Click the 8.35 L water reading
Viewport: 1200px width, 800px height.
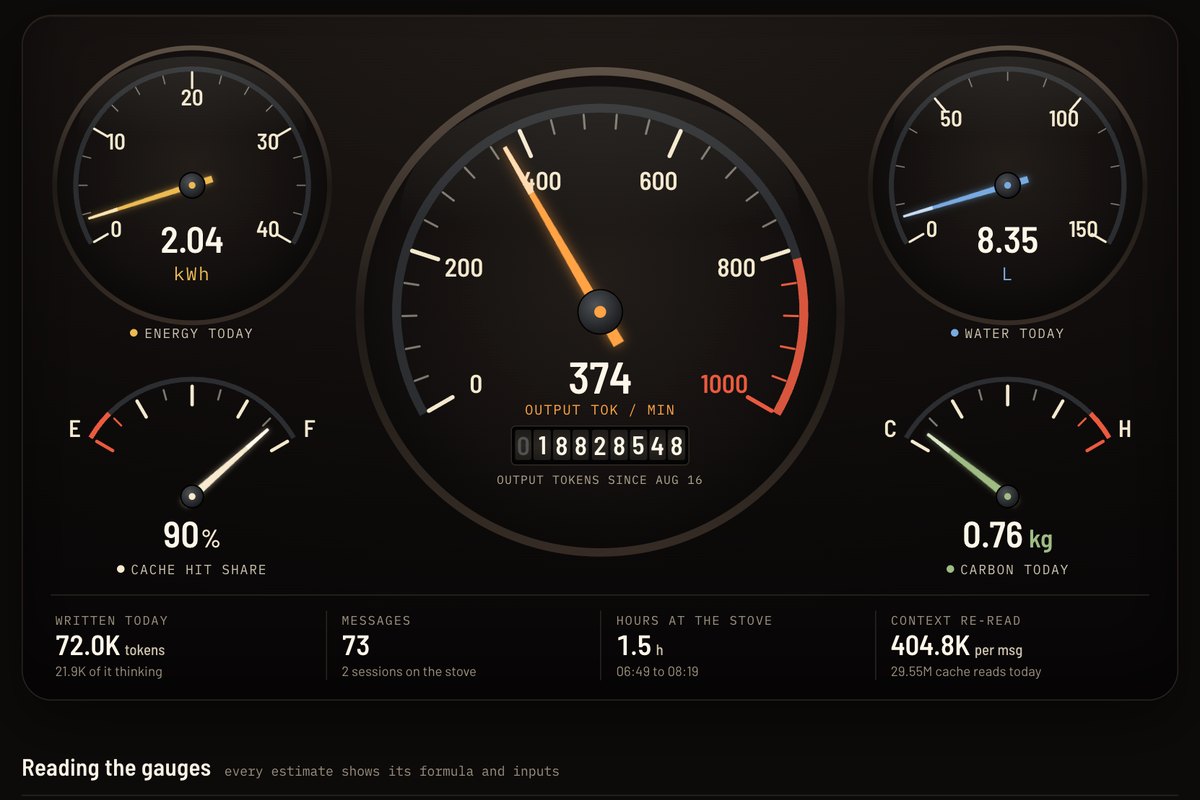click(1007, 252)
